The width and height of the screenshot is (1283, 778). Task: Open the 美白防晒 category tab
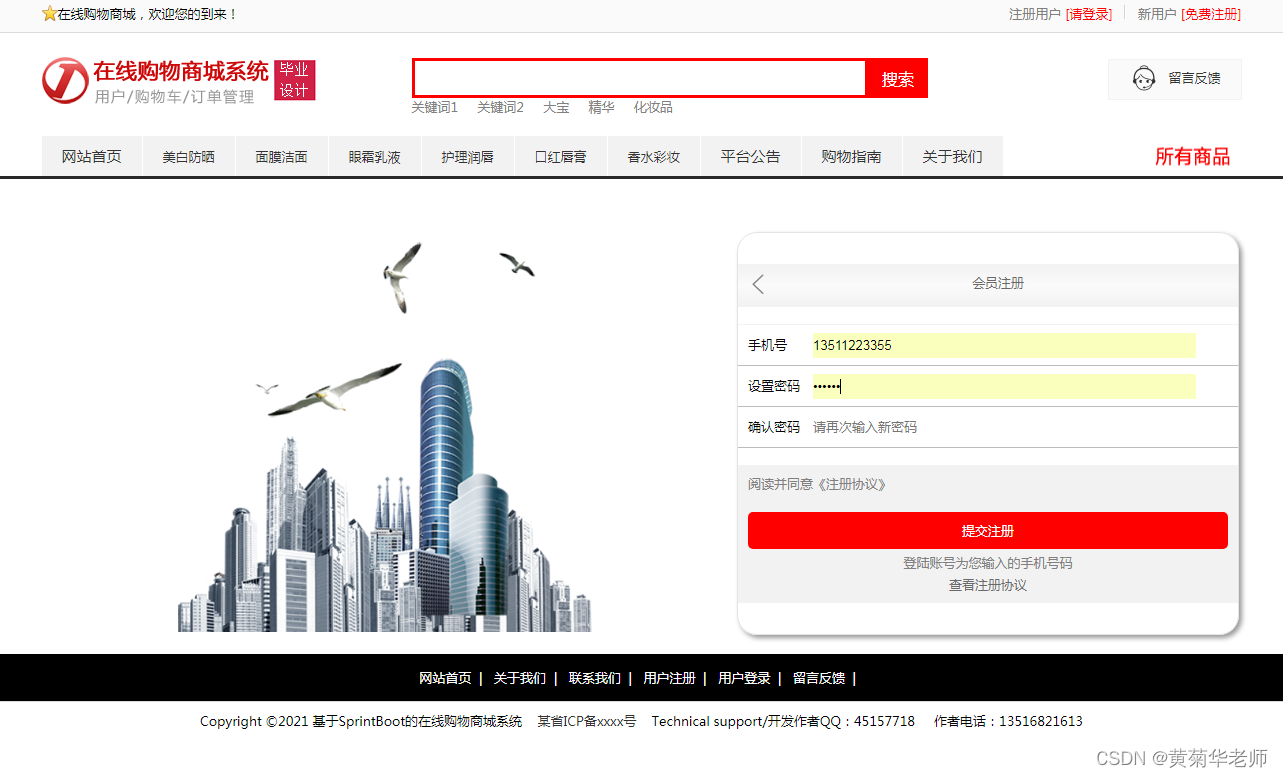pos(189,157)
